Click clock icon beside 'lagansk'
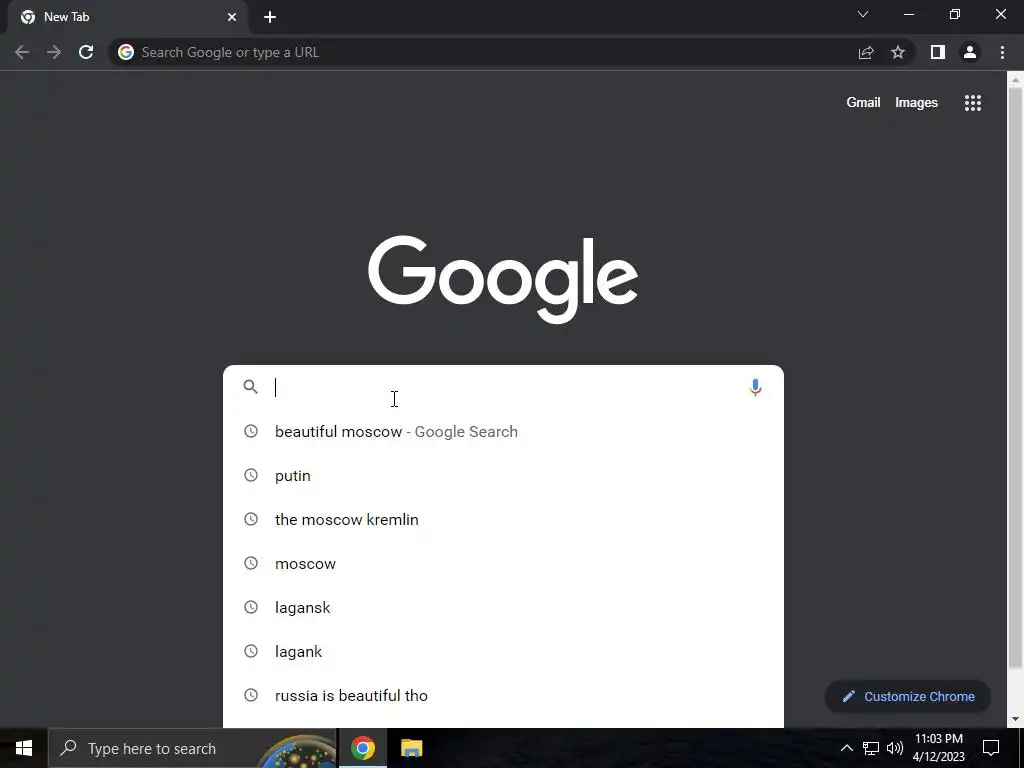This screenshot has width=1024, height=768. click(x=251, y=607)
